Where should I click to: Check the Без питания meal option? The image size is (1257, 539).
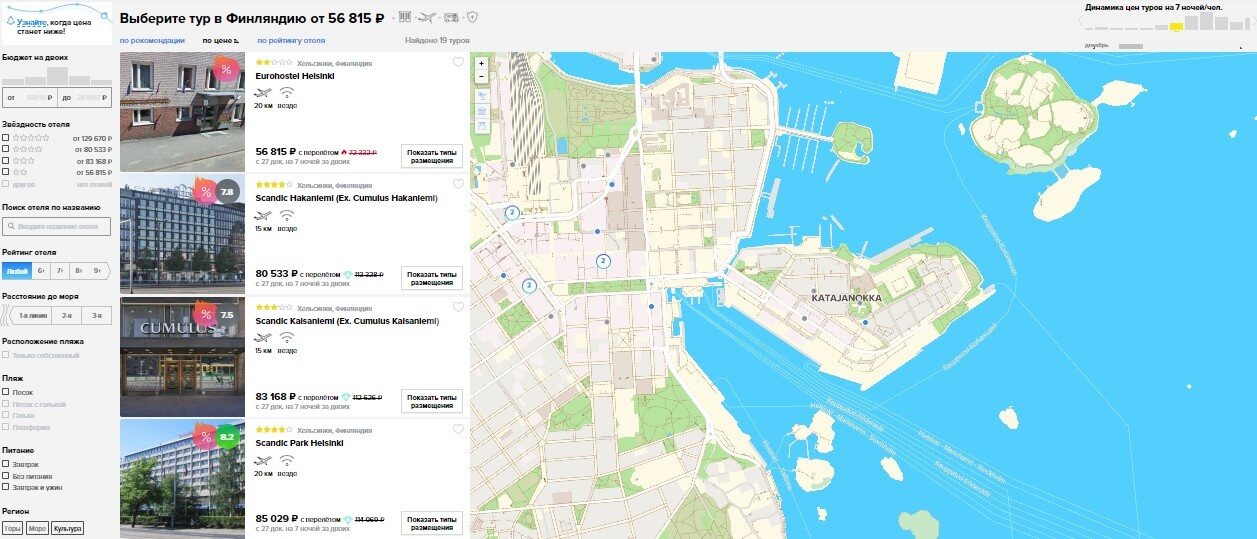point(6,476)
